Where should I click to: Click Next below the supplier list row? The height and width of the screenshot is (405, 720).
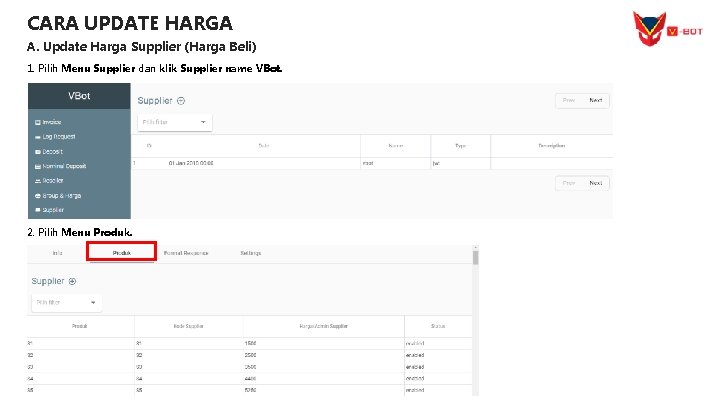click(596, 183)
